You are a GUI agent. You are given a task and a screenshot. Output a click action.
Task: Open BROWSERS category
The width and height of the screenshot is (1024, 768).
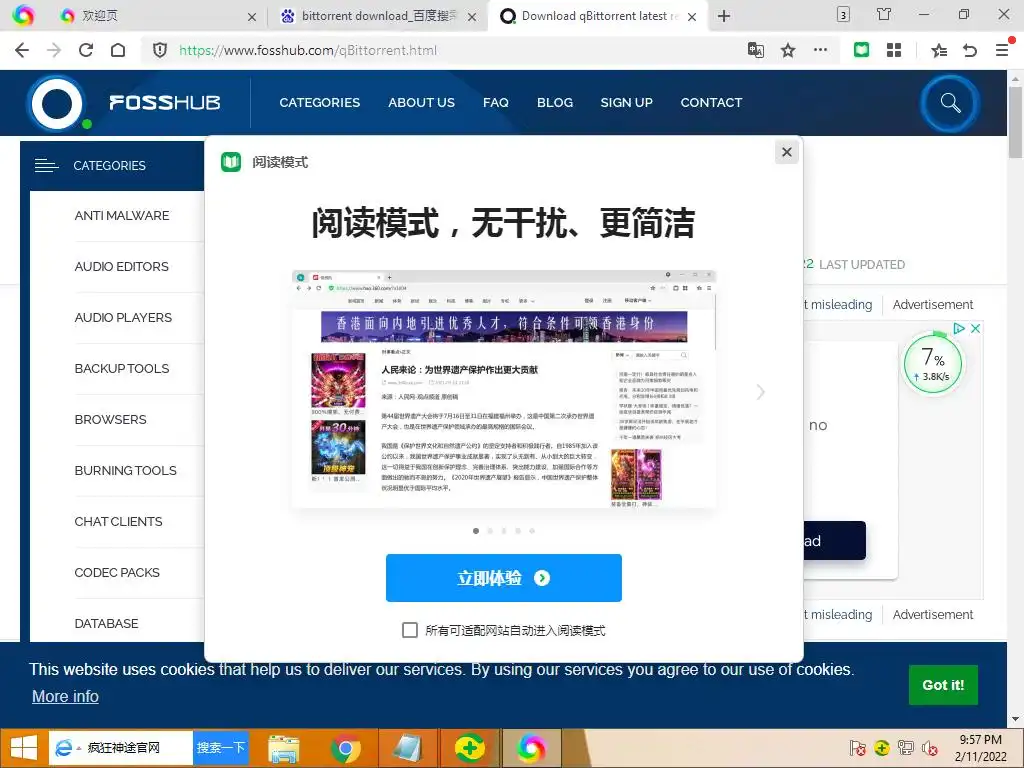110,419
